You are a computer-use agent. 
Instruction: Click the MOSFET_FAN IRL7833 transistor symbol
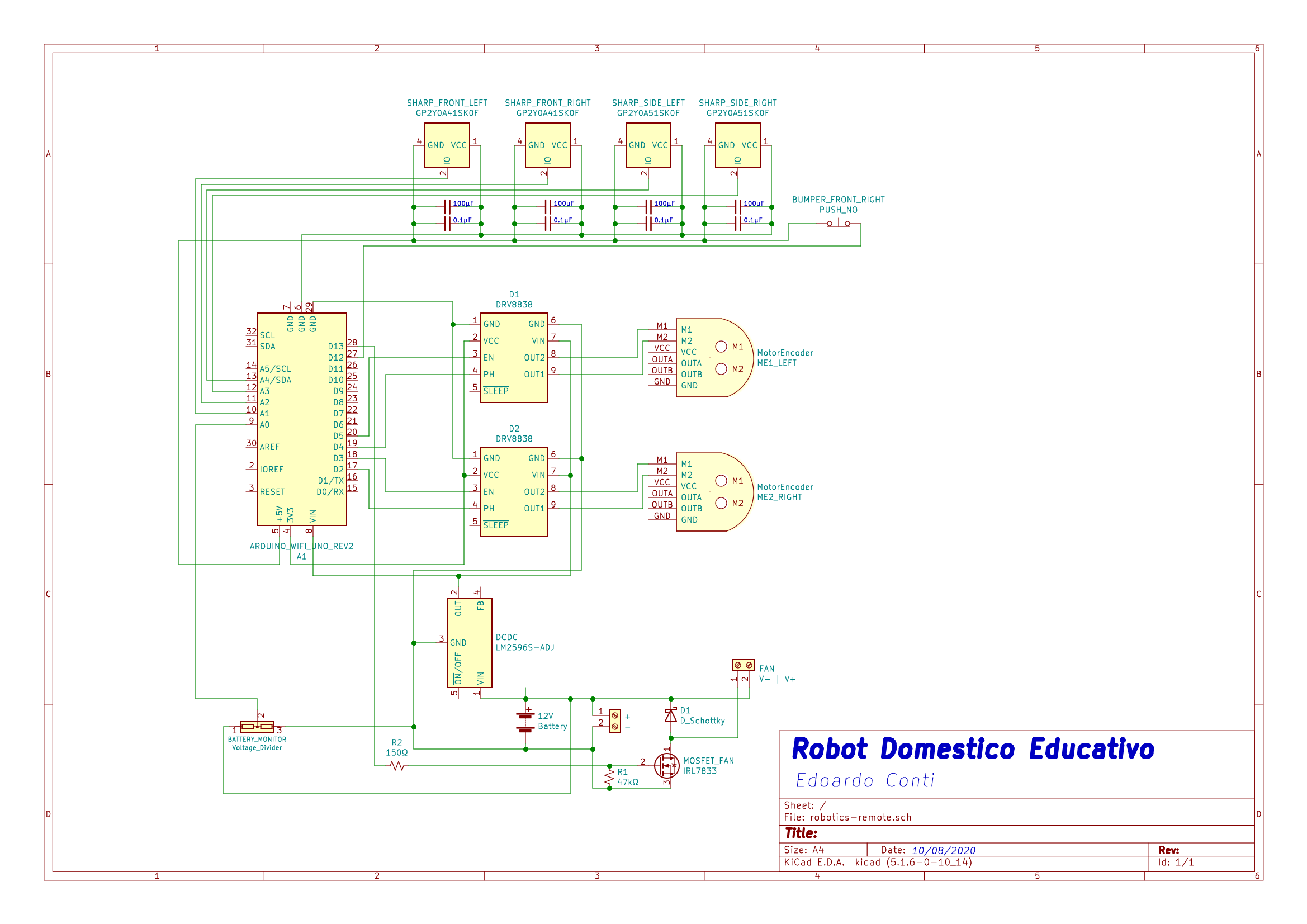[666, 766]
